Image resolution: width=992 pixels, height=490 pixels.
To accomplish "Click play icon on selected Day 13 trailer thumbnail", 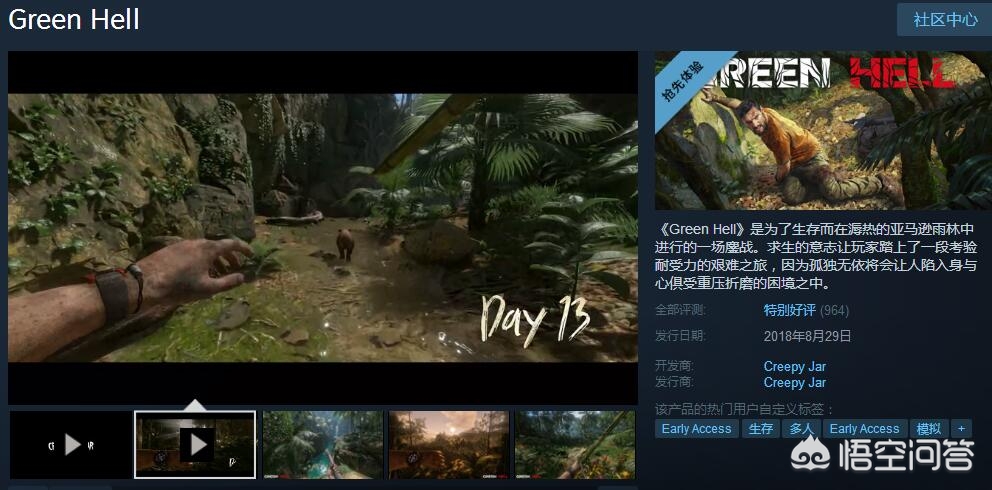I will [195, 444].
